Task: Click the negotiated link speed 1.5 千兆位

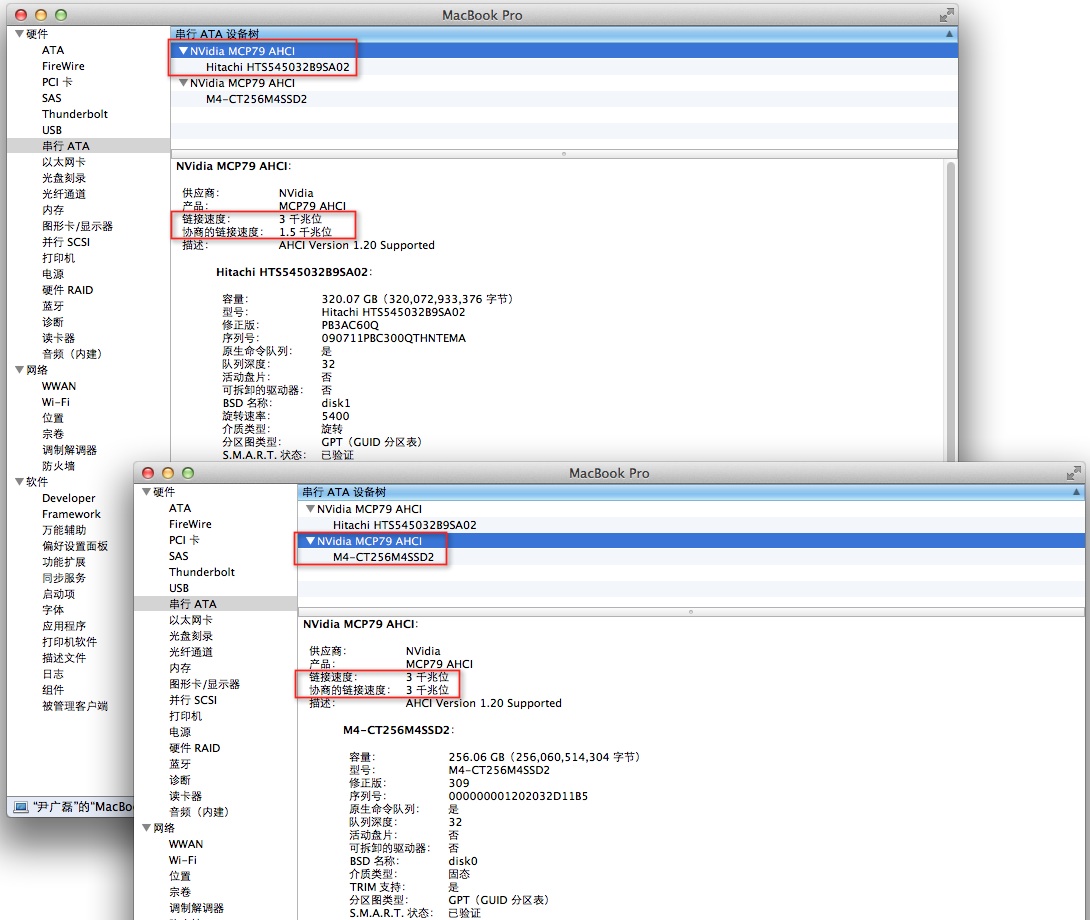Action: [305, 232]
